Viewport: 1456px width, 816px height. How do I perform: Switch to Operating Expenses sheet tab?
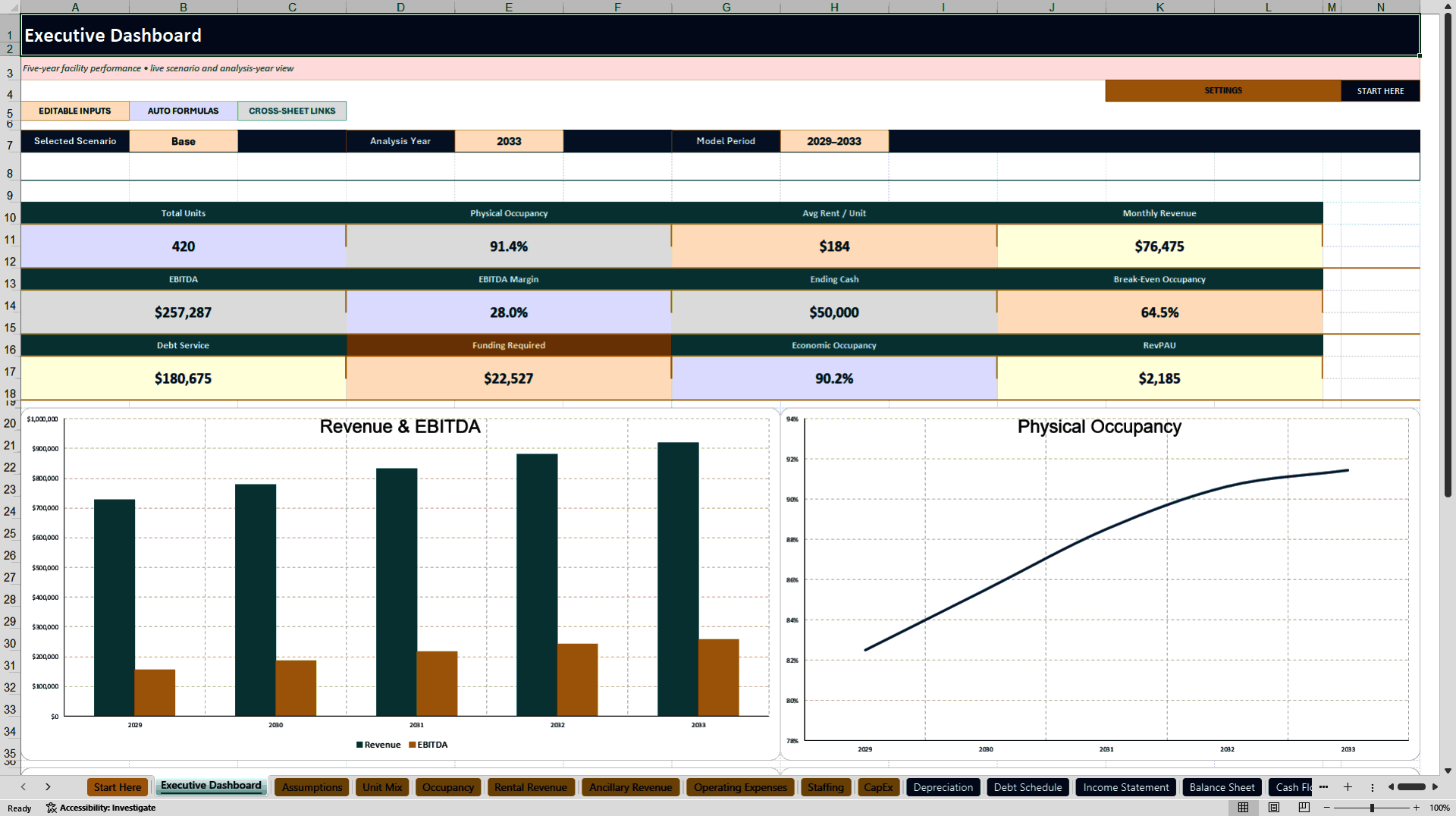[740, 787]
